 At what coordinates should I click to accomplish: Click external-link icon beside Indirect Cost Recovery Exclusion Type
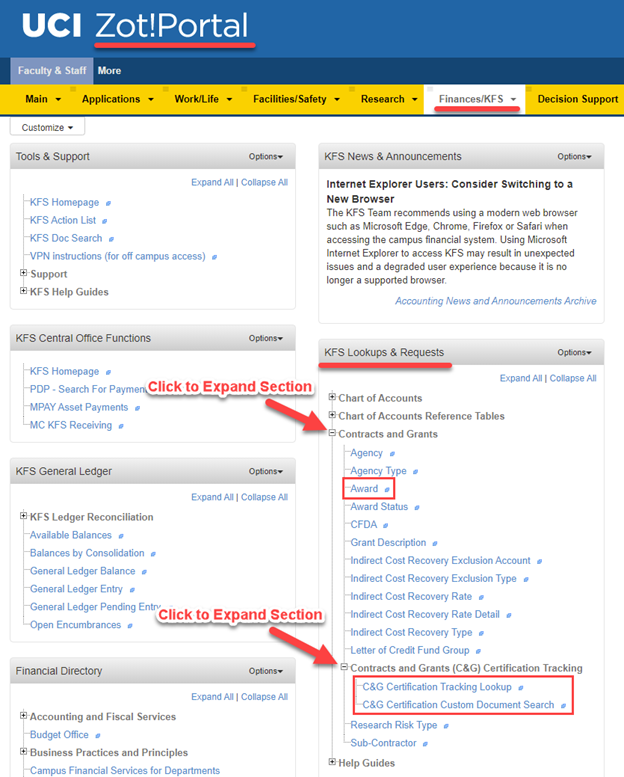526,579
